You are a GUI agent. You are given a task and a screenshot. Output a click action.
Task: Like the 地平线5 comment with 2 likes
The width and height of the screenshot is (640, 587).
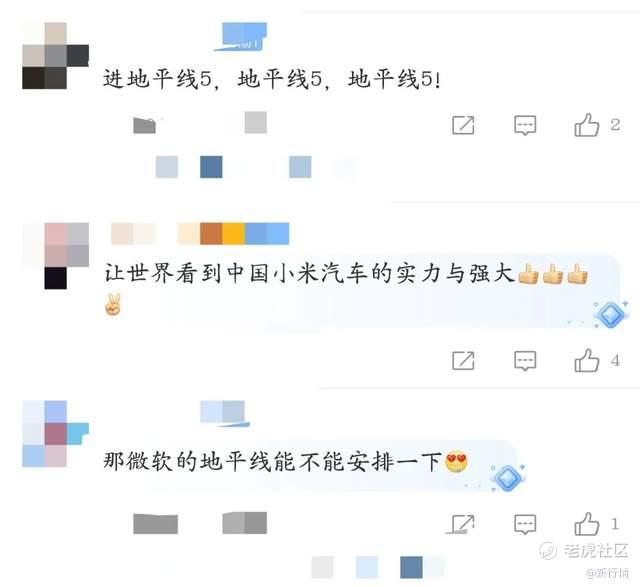[587, 125]
